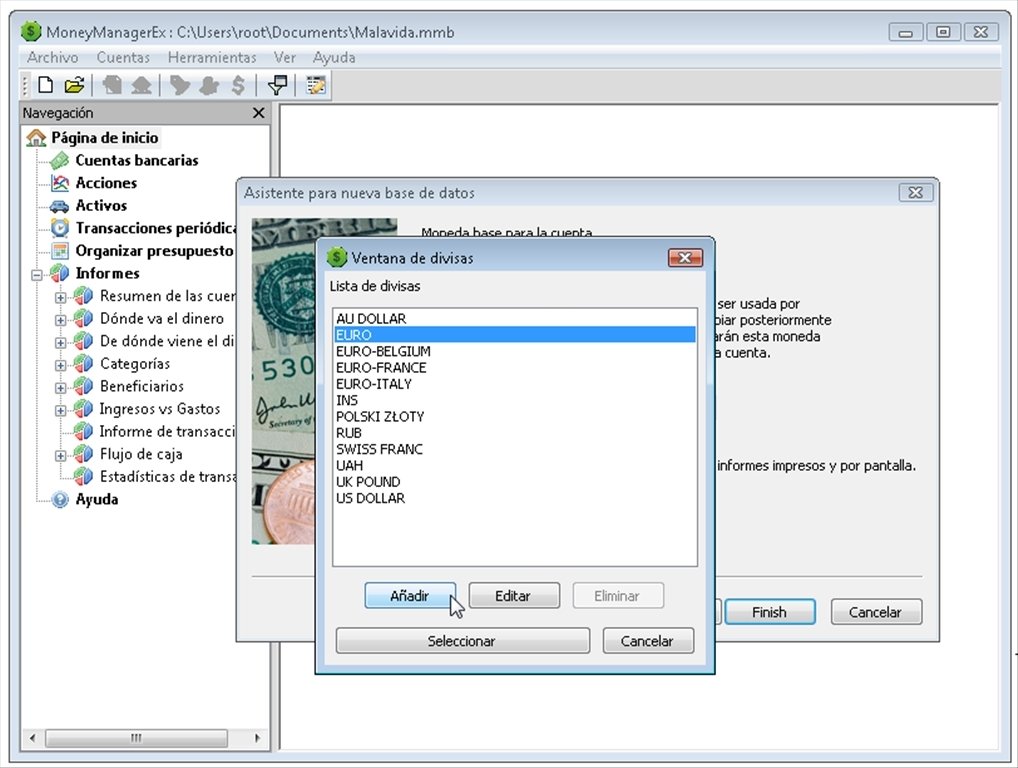
Task: Click the Activos car icon
Action: [60, 206]
